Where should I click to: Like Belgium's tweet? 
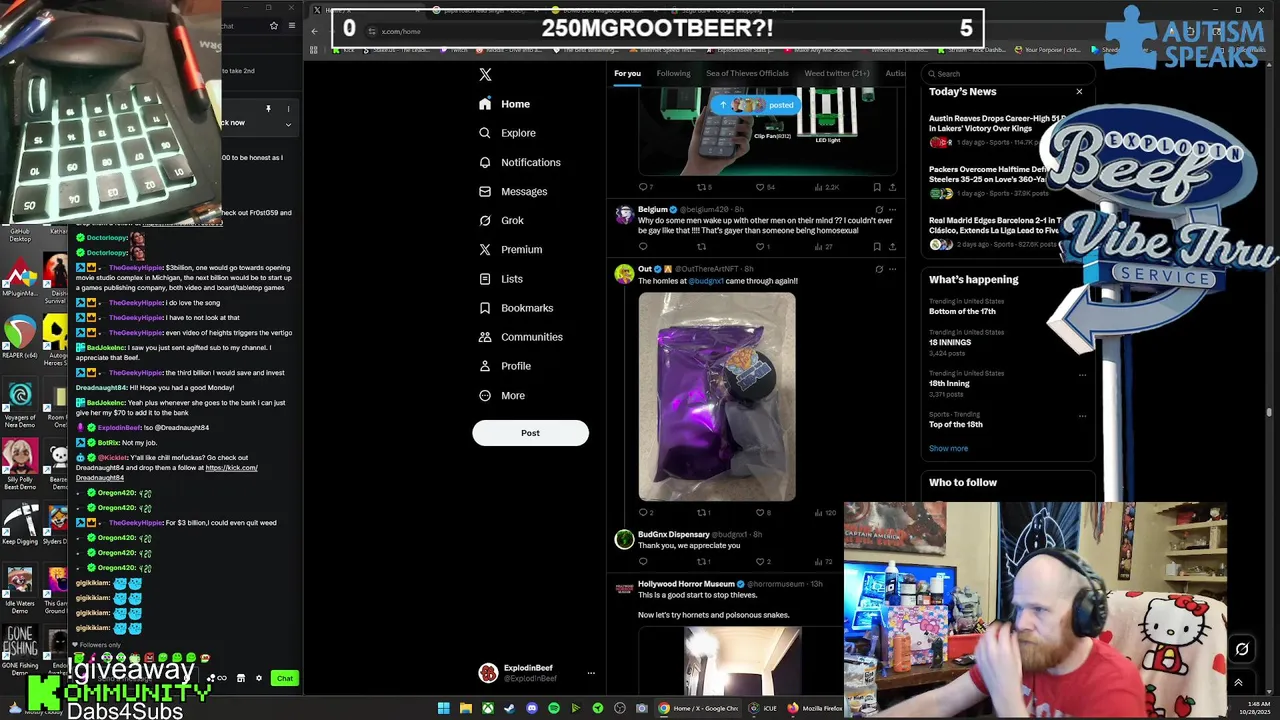[762, 246]
